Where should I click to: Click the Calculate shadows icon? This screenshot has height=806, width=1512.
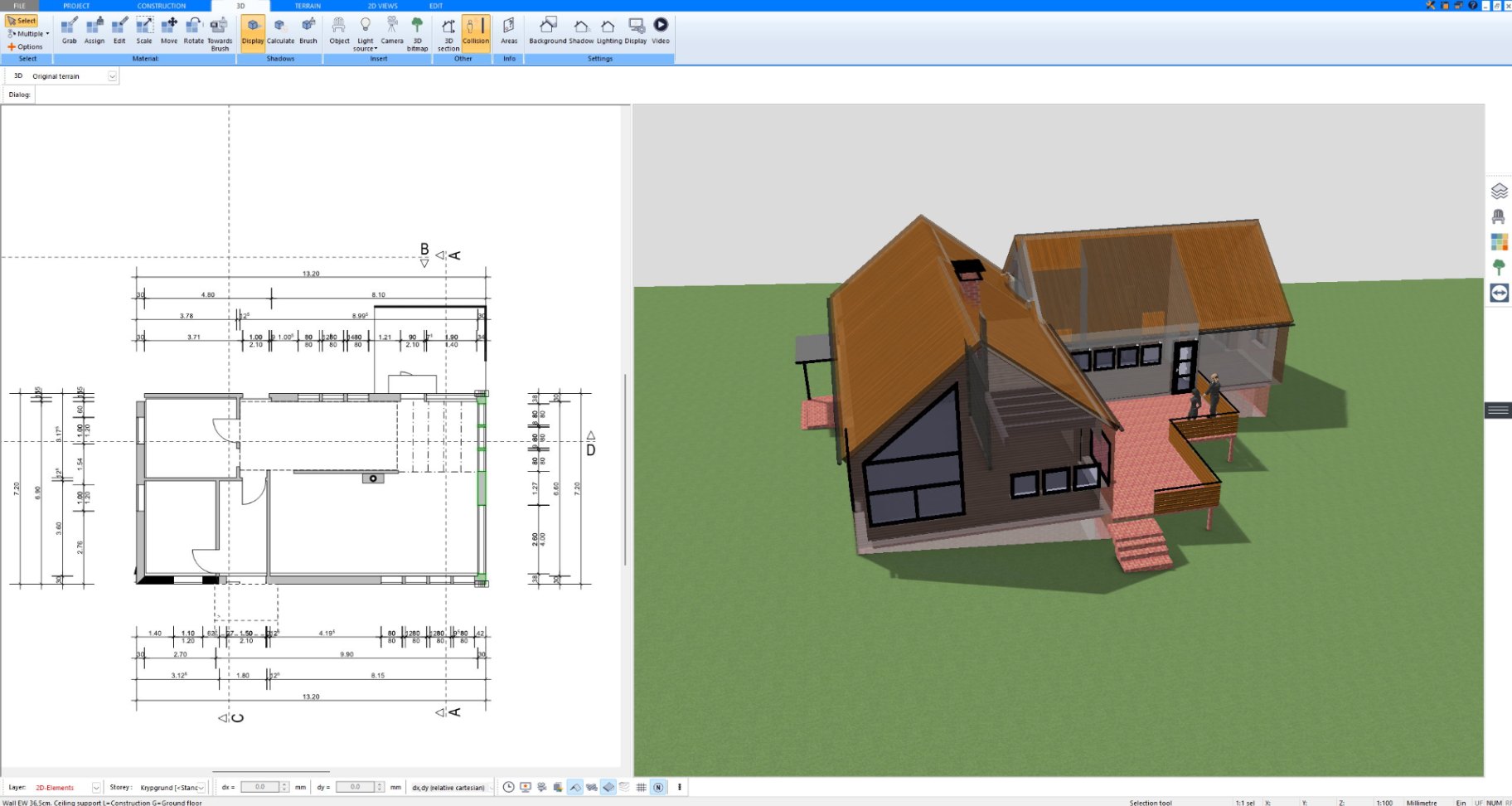point(280,30)
